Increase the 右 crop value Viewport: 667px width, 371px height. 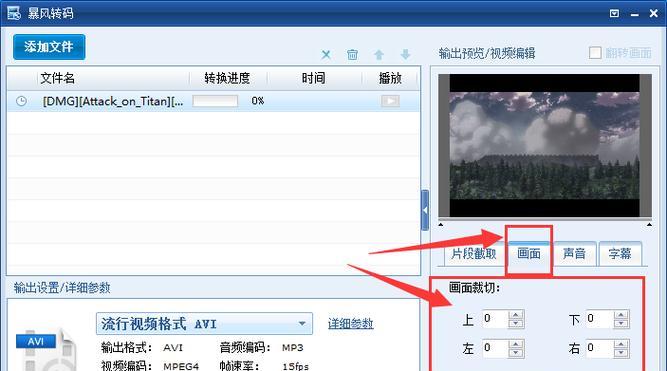(x=621, y=344)
